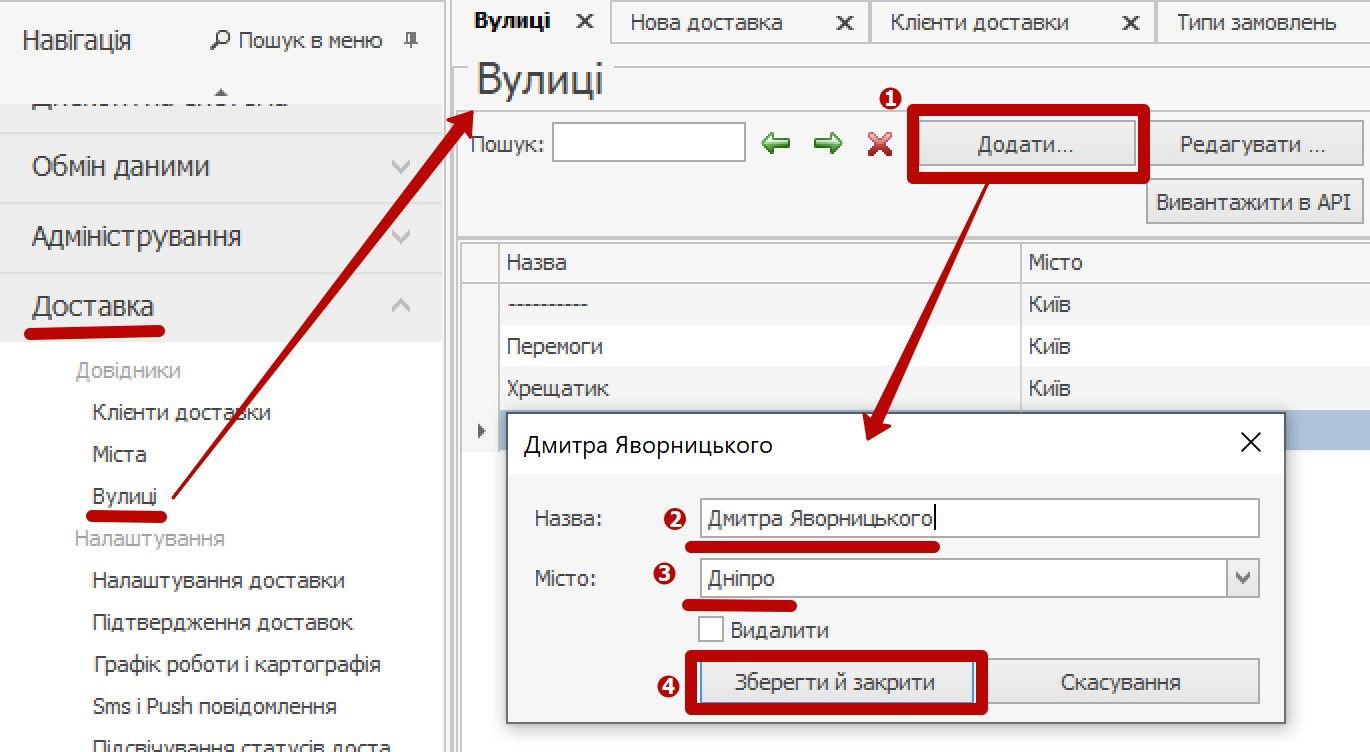Toggle the Видалити checkbox
The image size is (1370, 752).
711,630
